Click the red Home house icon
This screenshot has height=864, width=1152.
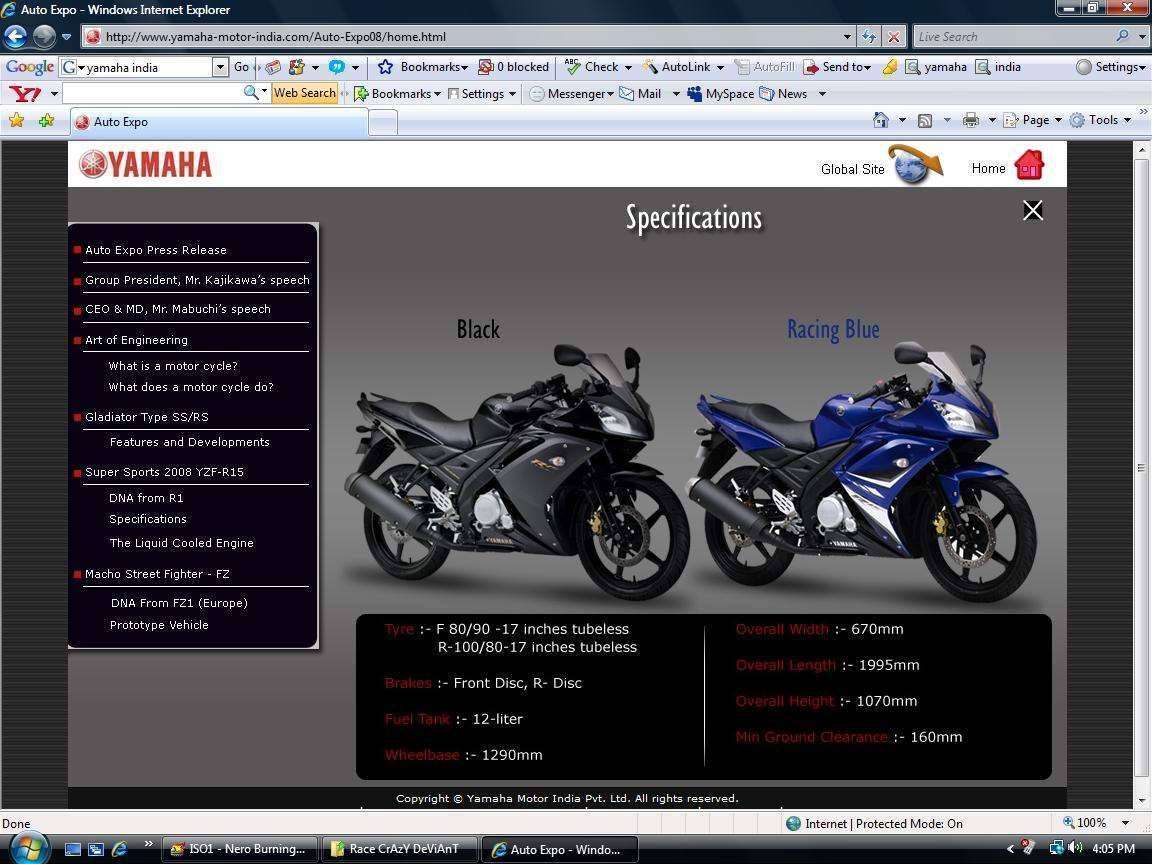(1029, 165)
